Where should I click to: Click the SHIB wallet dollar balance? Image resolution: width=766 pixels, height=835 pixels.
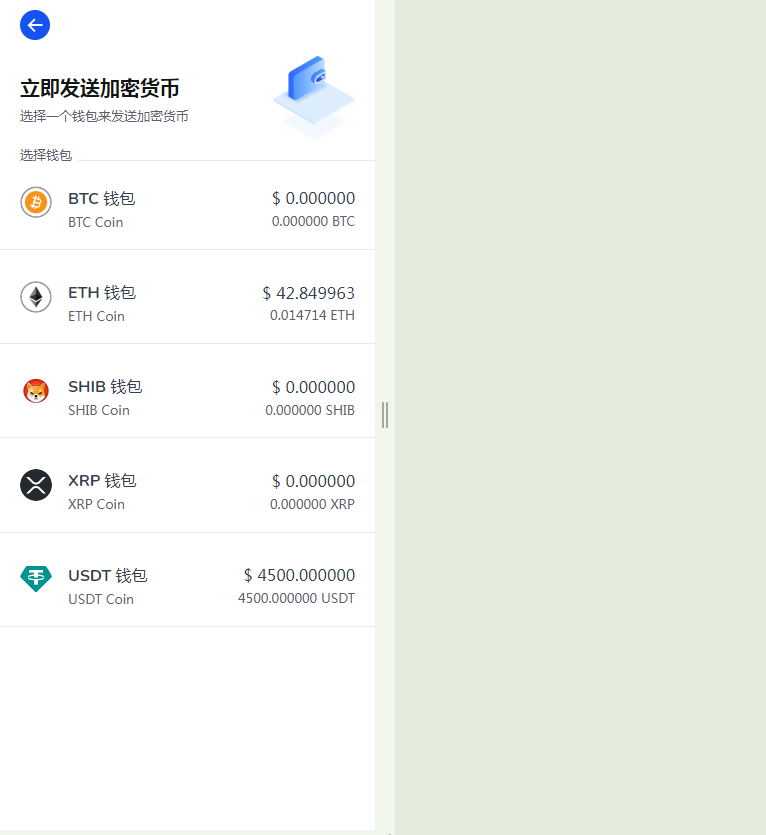click(314, 387)
